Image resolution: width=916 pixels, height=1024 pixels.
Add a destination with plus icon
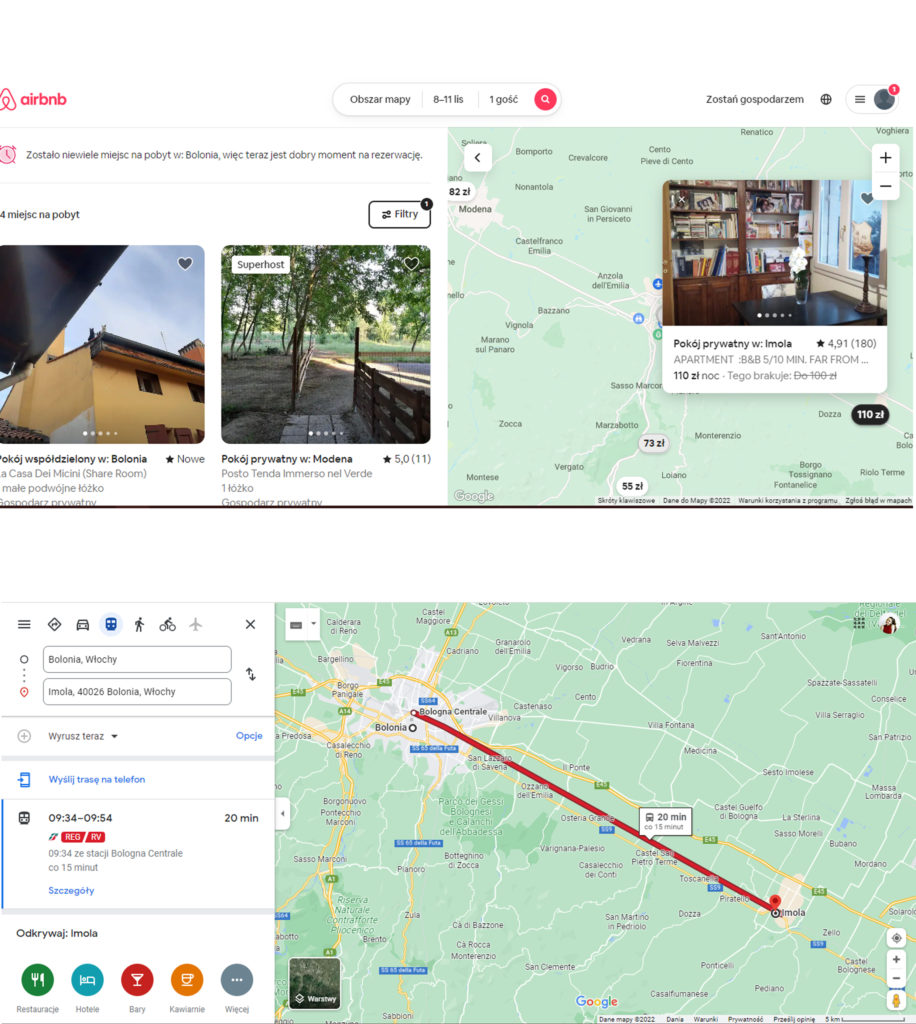point(24,736)
